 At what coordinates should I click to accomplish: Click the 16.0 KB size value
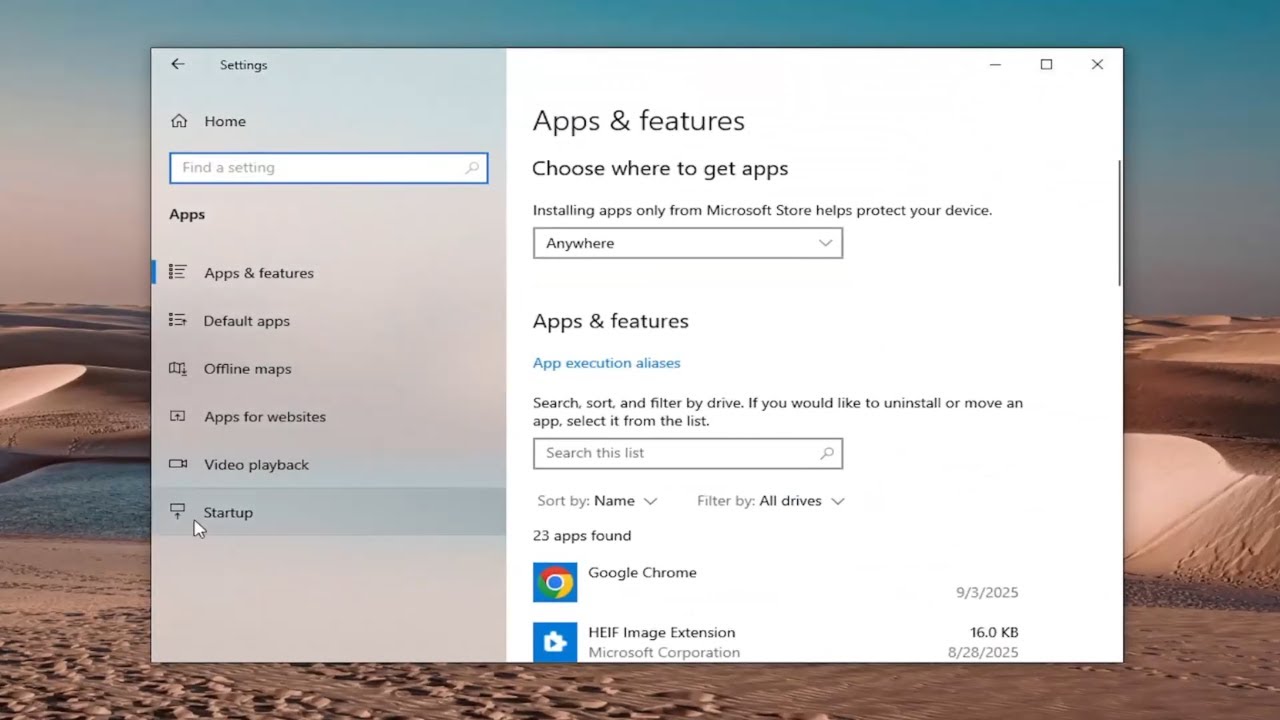994,632
